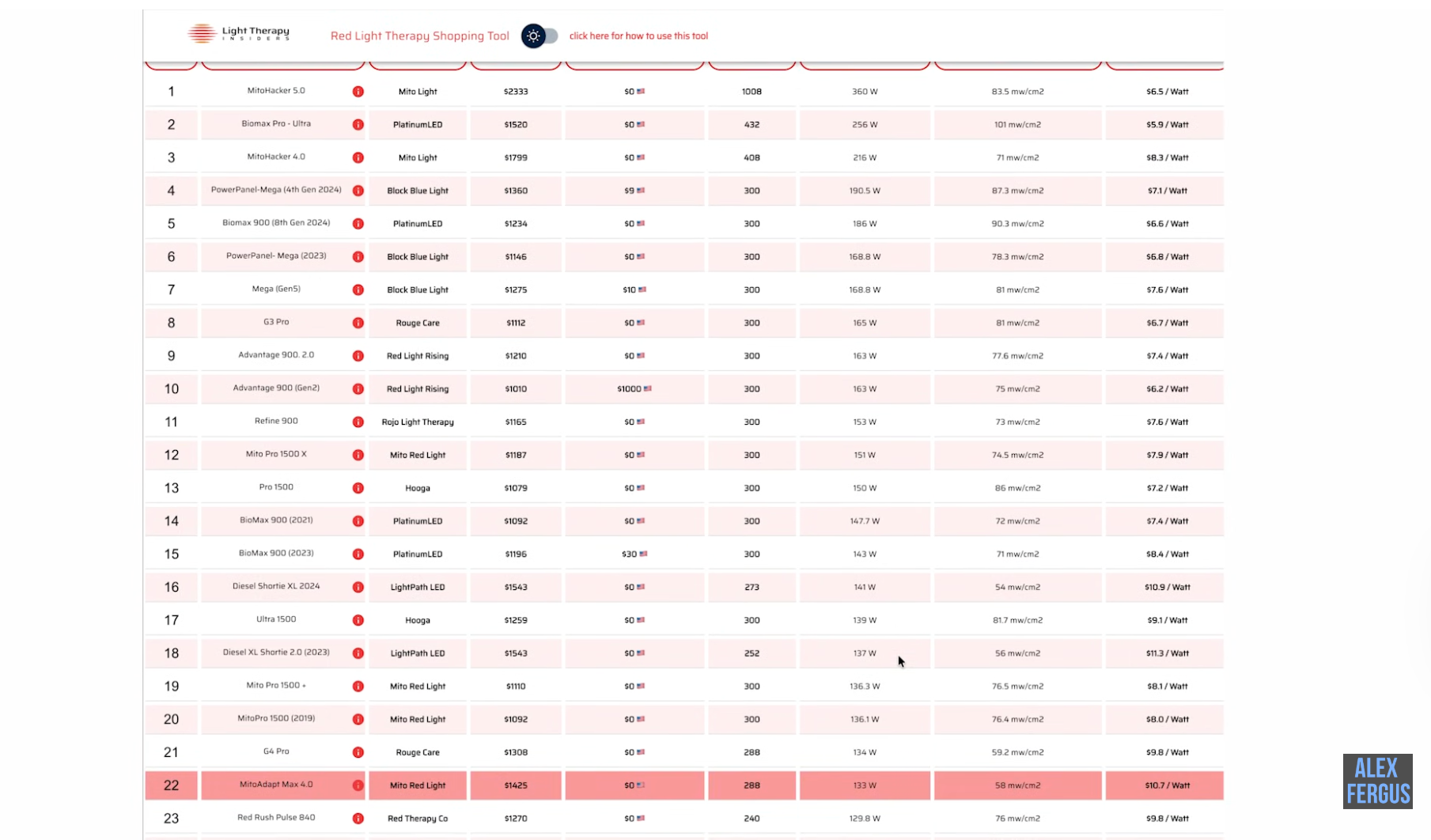Click the Red Therapy Co brand cell
This screenshot has height=840, width=1431.
[x=418, y=819]
